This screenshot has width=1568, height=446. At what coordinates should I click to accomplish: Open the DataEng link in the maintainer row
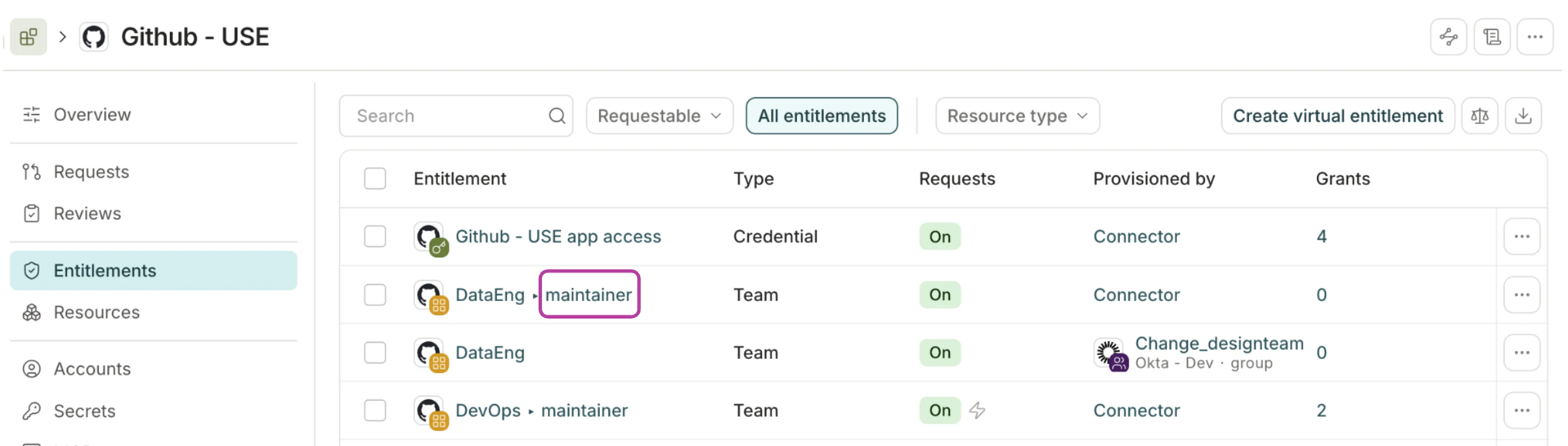[x=490, y=295]
